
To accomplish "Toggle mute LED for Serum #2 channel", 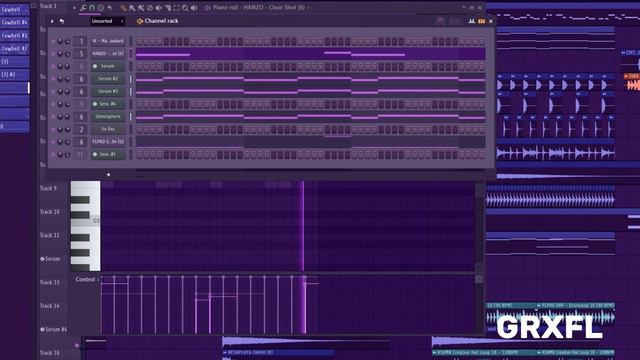I will [x=53, y=79].
